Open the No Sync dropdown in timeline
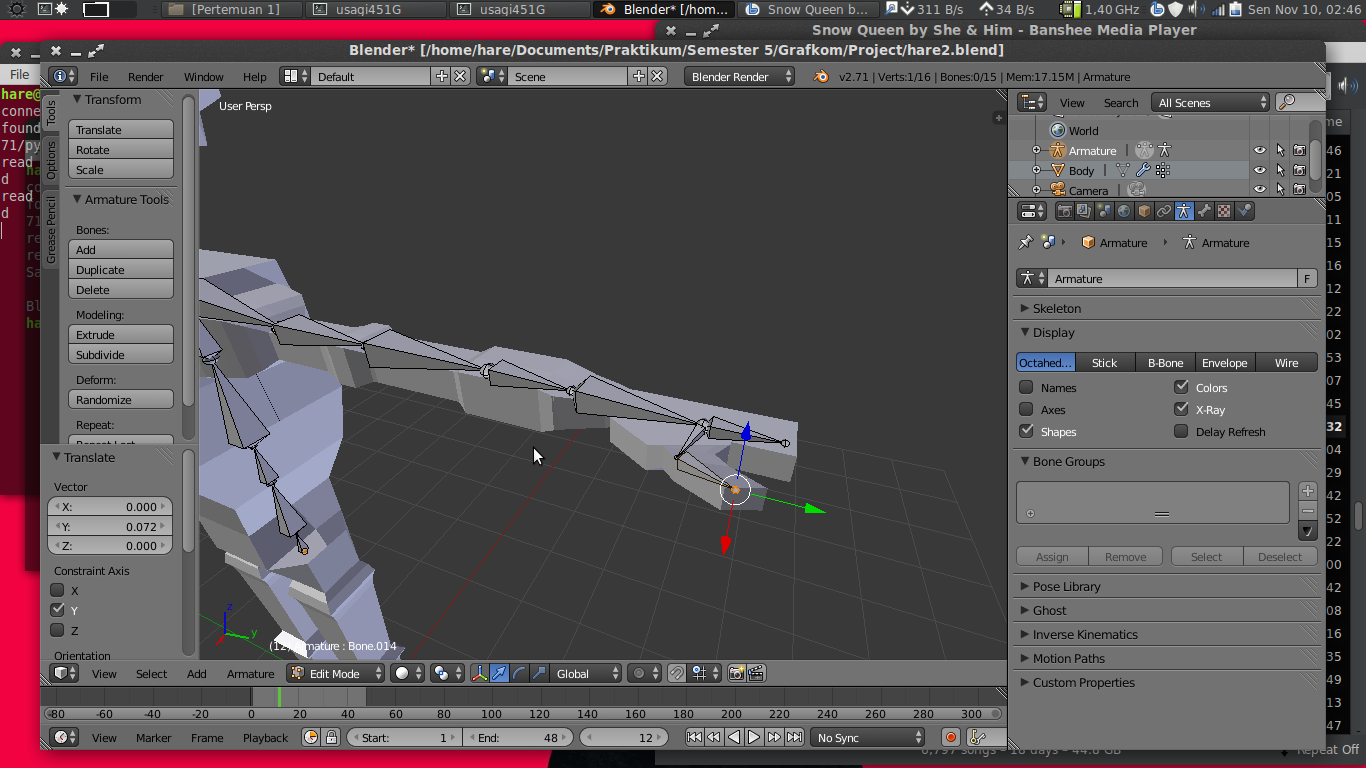This screenshot has height=768, width=1366. [868, 737]
